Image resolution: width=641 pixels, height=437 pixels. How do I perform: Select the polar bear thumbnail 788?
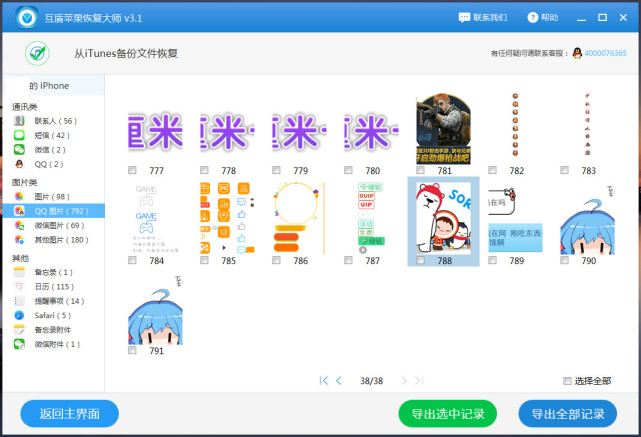pyautogui.click(x=444, y=218)
